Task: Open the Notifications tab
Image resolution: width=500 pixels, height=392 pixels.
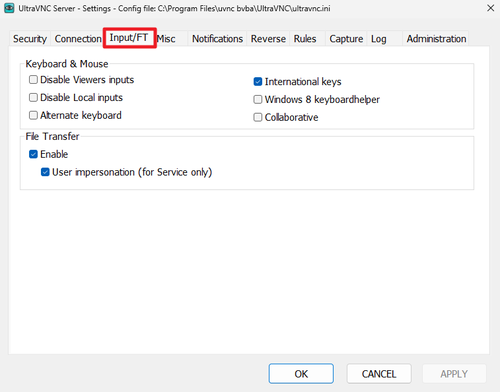Action: (x=217, y=39)
